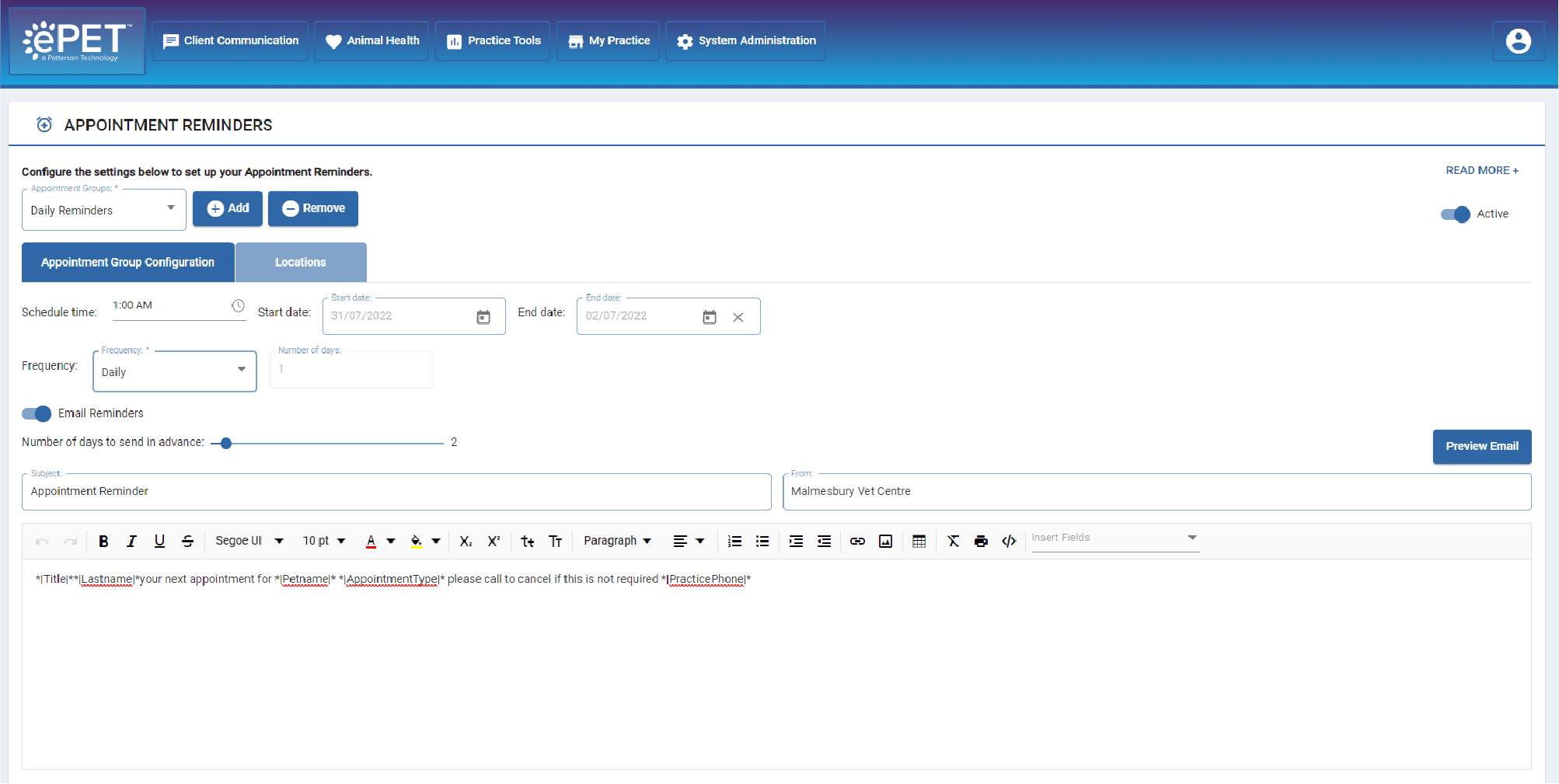Apply superscript formatting
1559x784 pixels.
click(x=494, y=542)
